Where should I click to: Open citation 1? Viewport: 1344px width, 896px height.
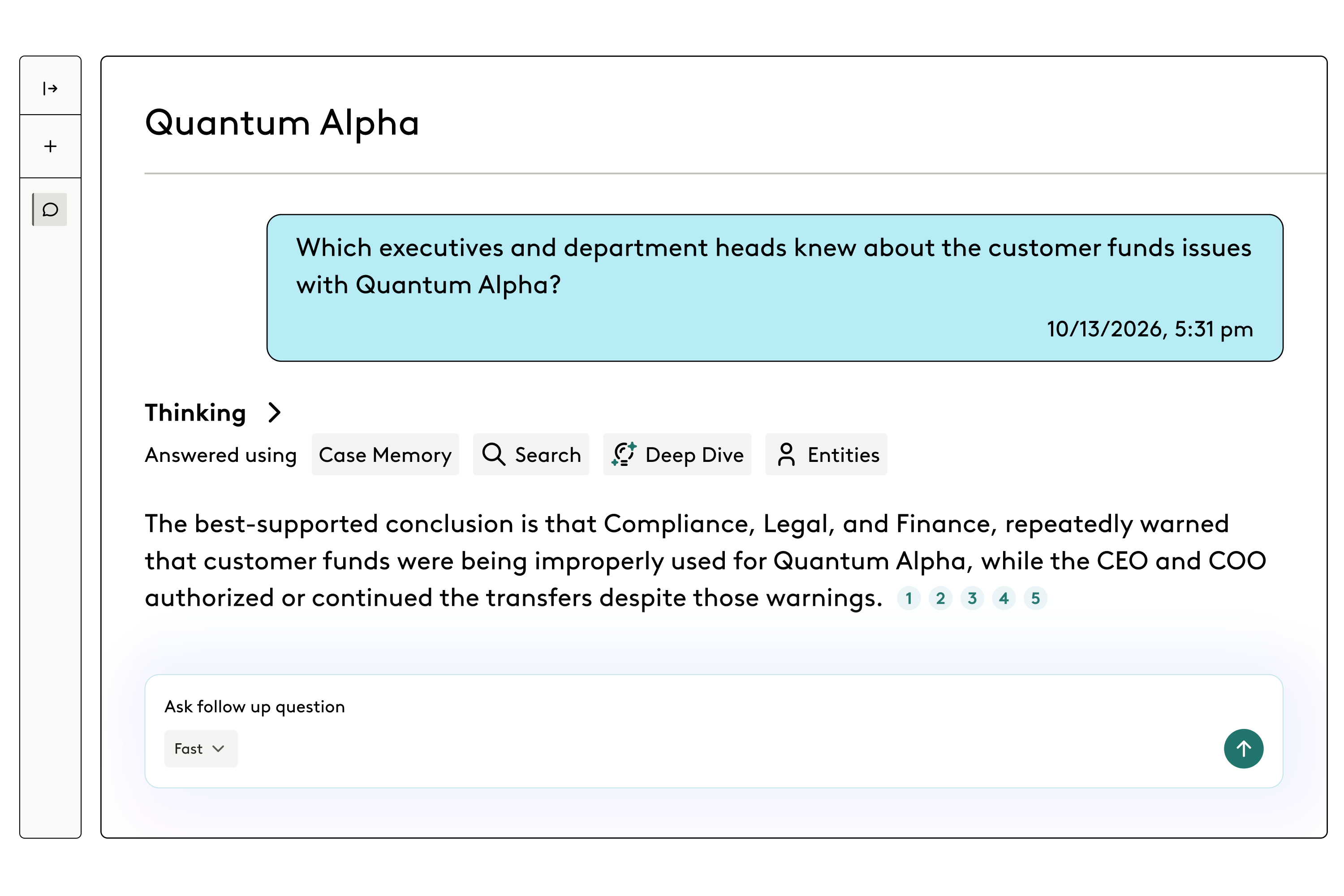click(909, 598)
